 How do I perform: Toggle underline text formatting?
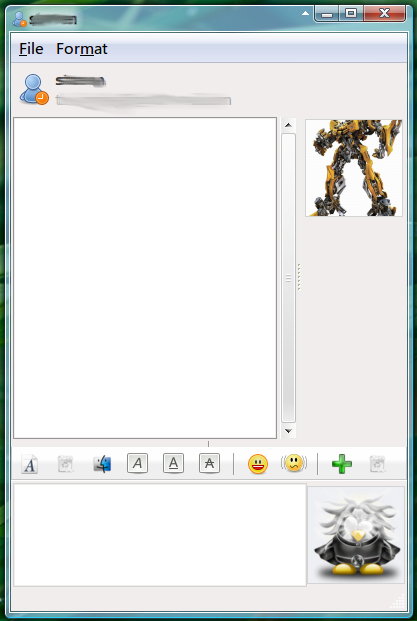point(173,463)
